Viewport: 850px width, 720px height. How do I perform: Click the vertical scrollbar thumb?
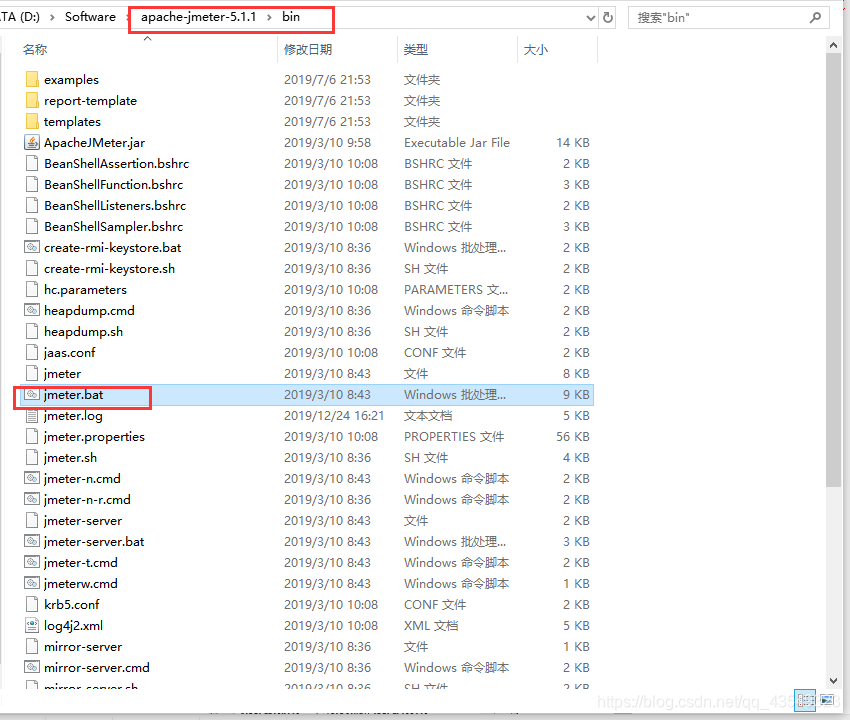(x=833, y=270)
